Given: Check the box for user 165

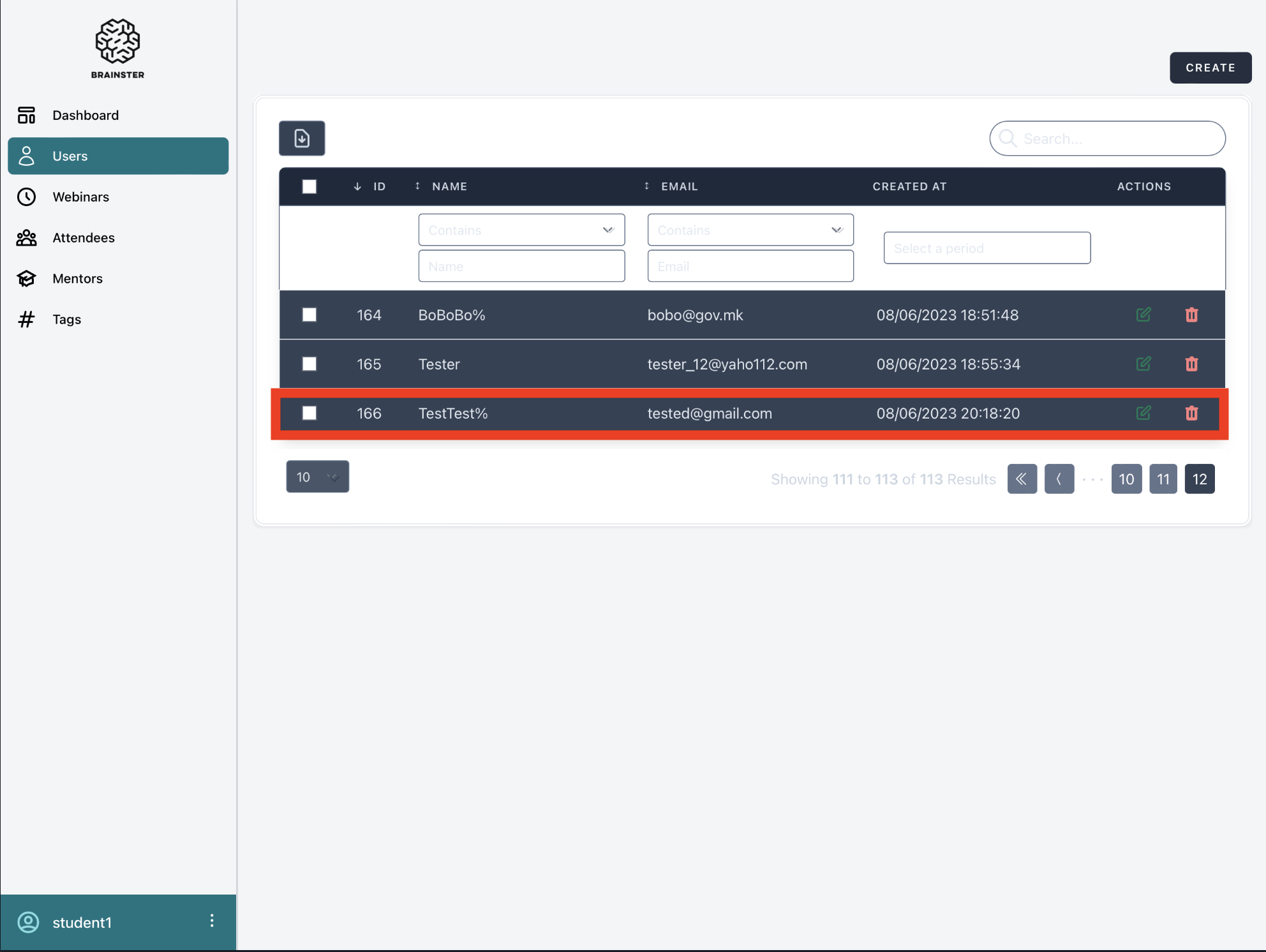Looking at the screenshot, I should tap(309, 364).
